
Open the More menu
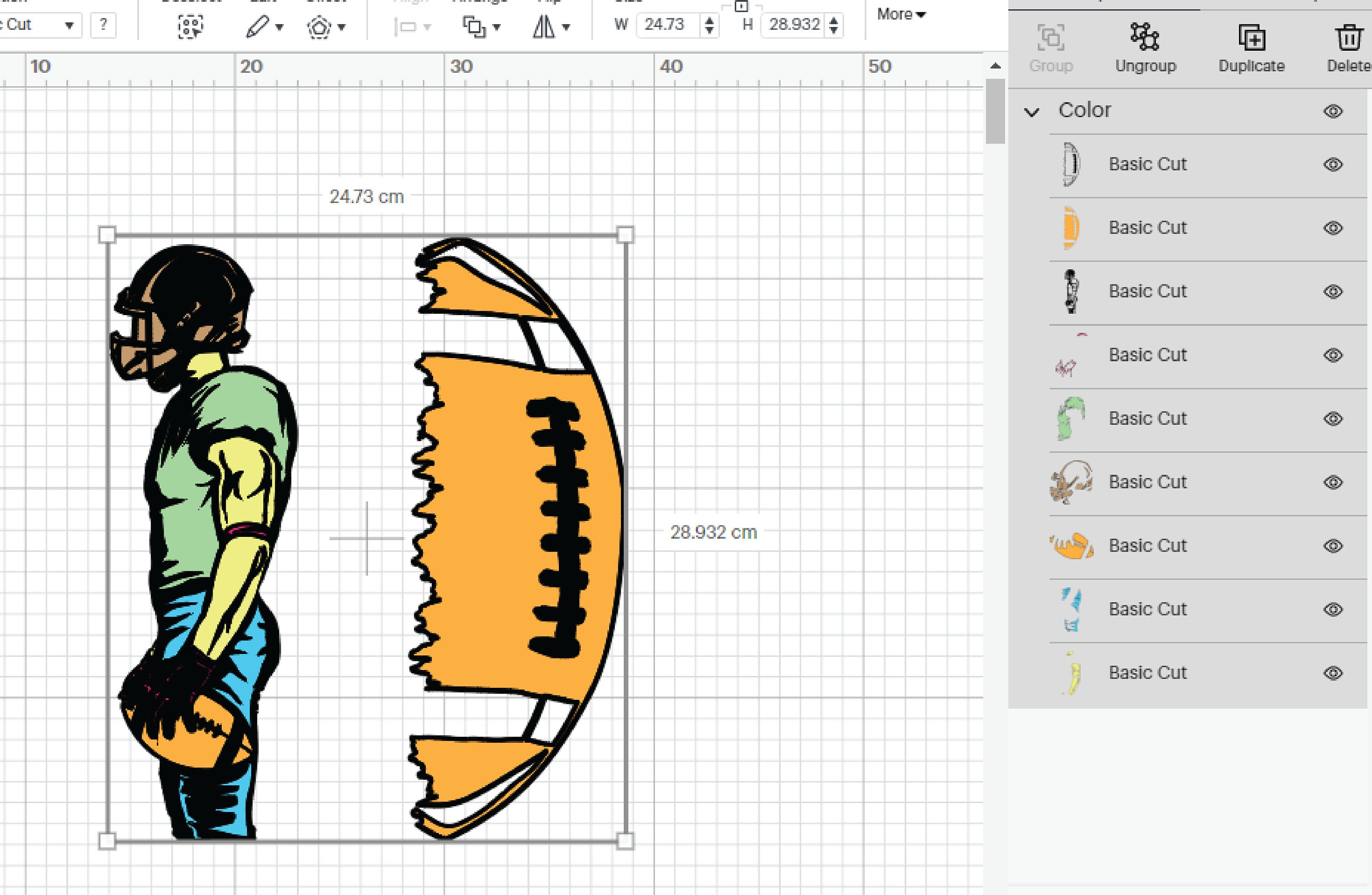click(x=899, y=15)
